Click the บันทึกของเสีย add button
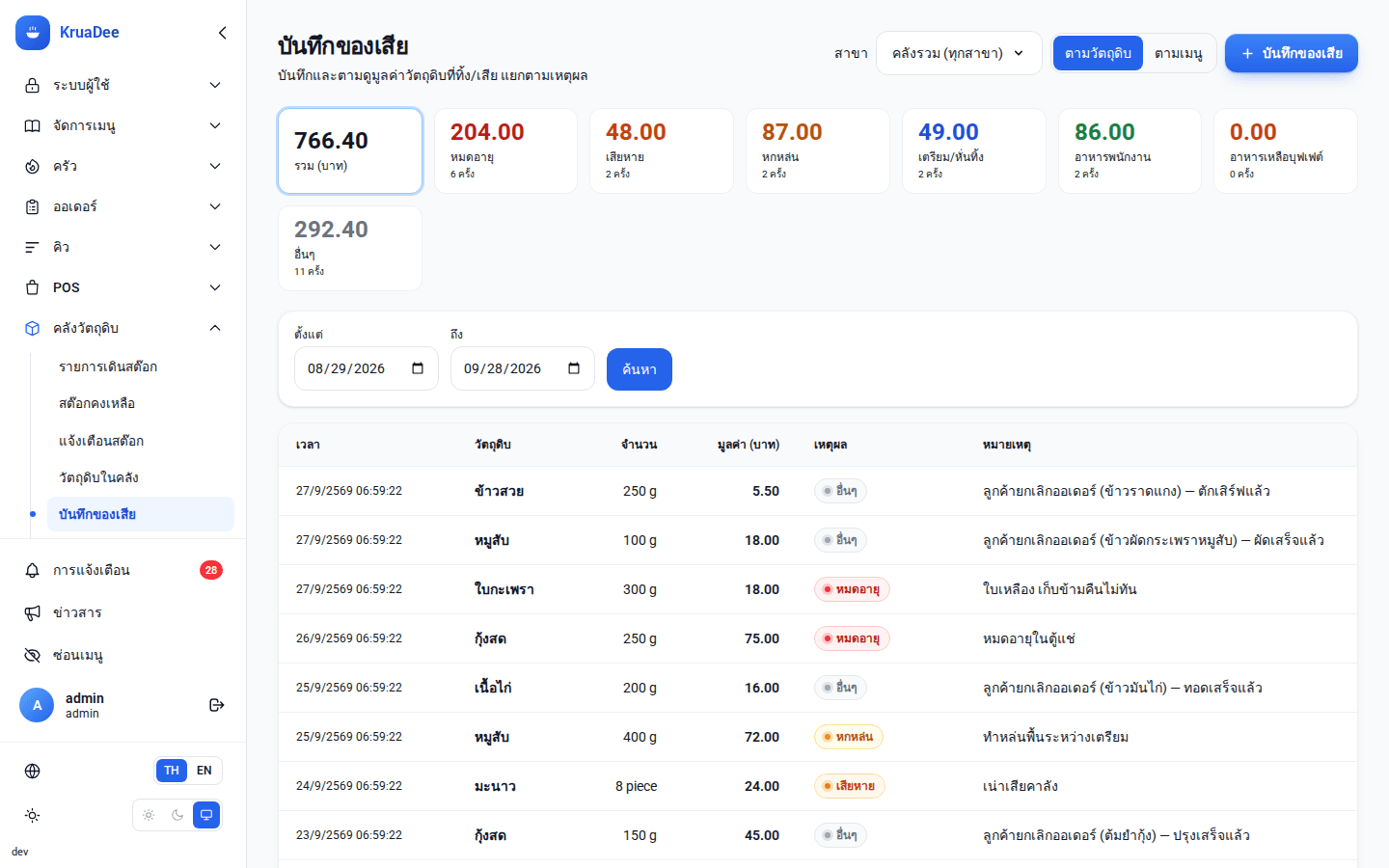1389x868 pixels. click(x=1292, y=53)
